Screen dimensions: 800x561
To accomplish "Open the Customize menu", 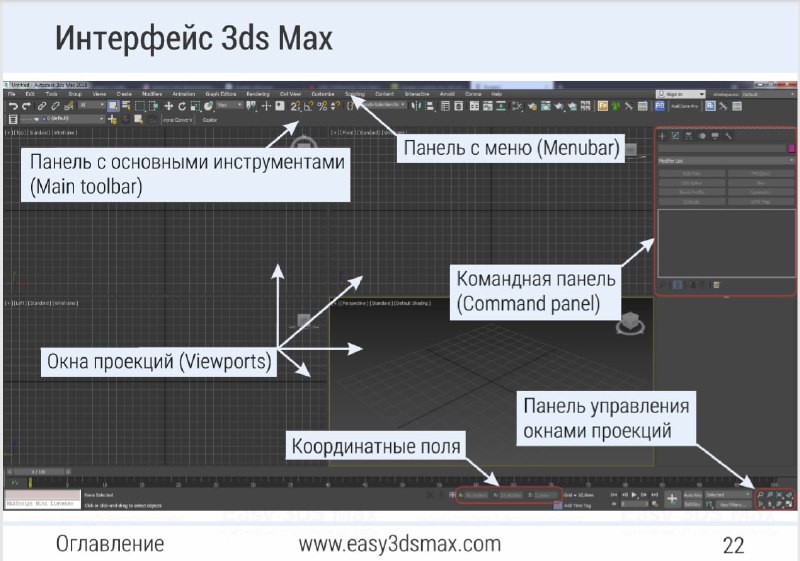I will (323, 94).
